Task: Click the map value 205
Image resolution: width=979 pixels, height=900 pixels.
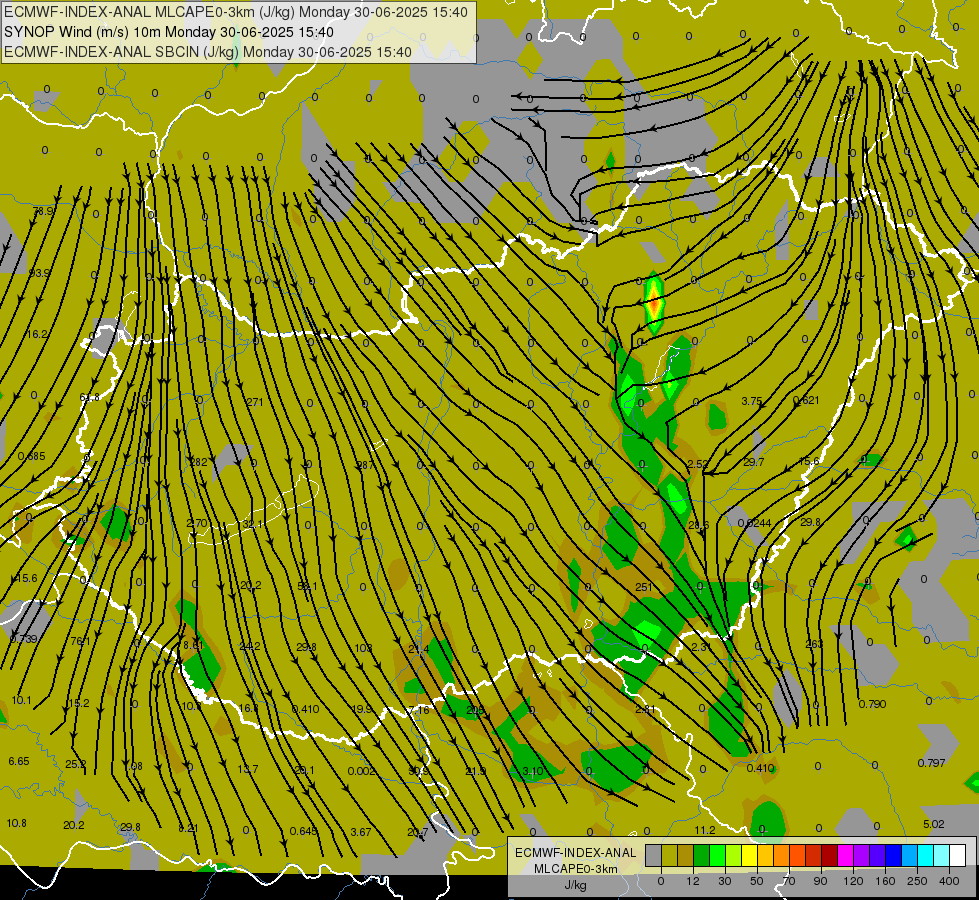Action: pos(475,710)
